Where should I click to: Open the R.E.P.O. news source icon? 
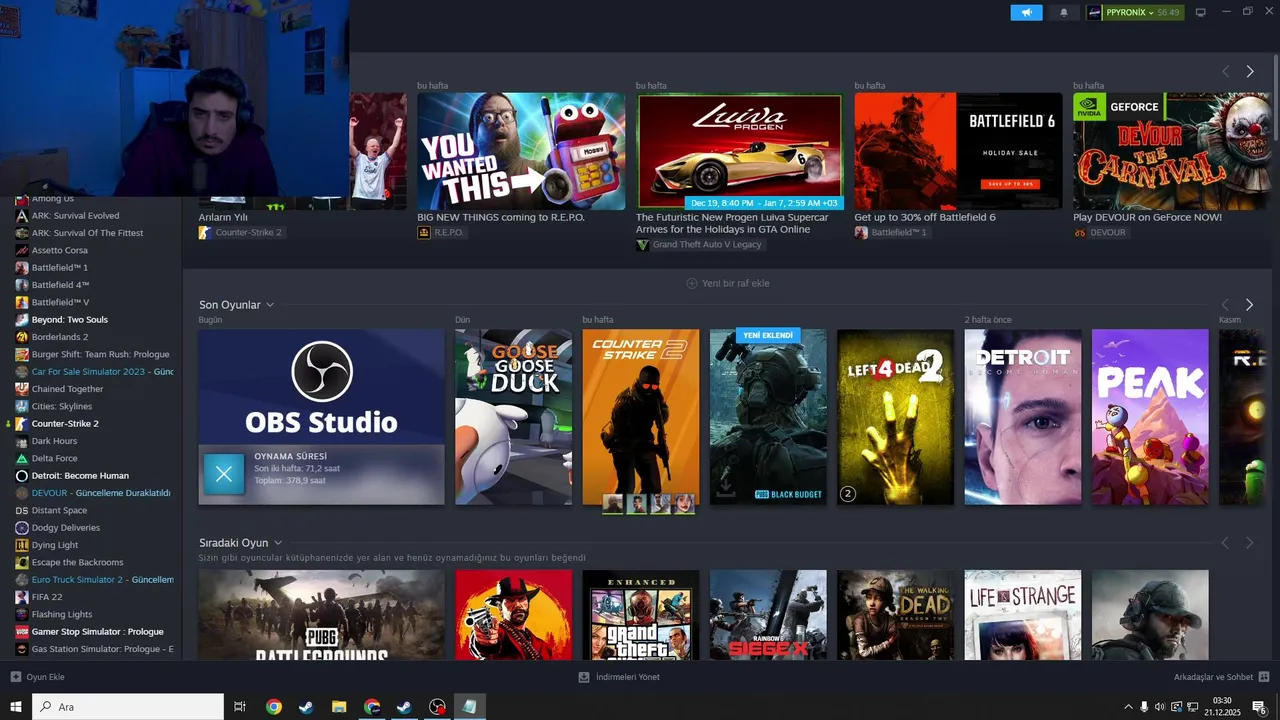point(424,232)
